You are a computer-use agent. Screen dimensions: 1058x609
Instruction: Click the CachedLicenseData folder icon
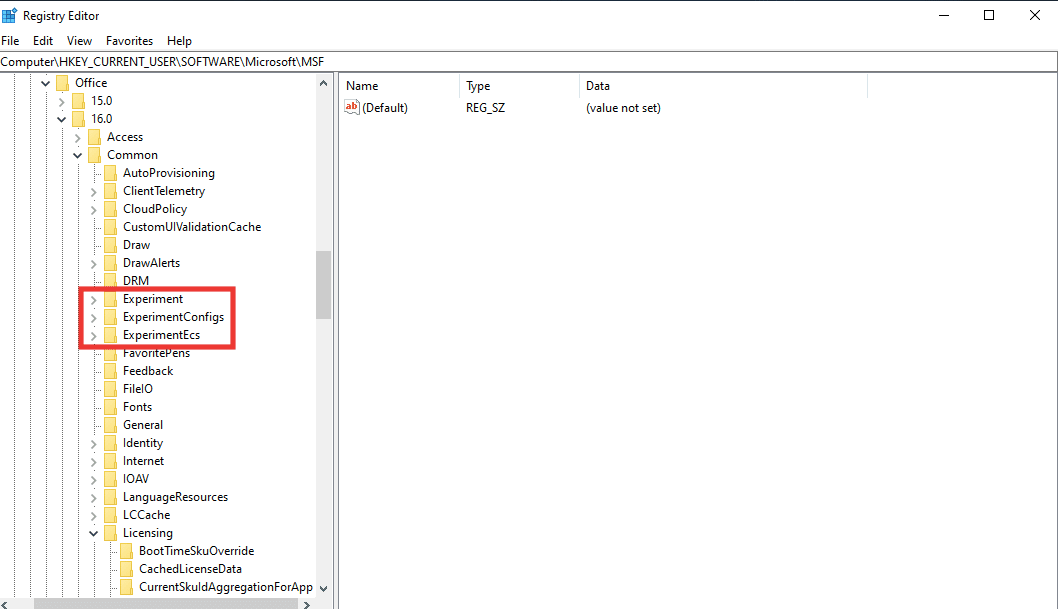(127, 569)
